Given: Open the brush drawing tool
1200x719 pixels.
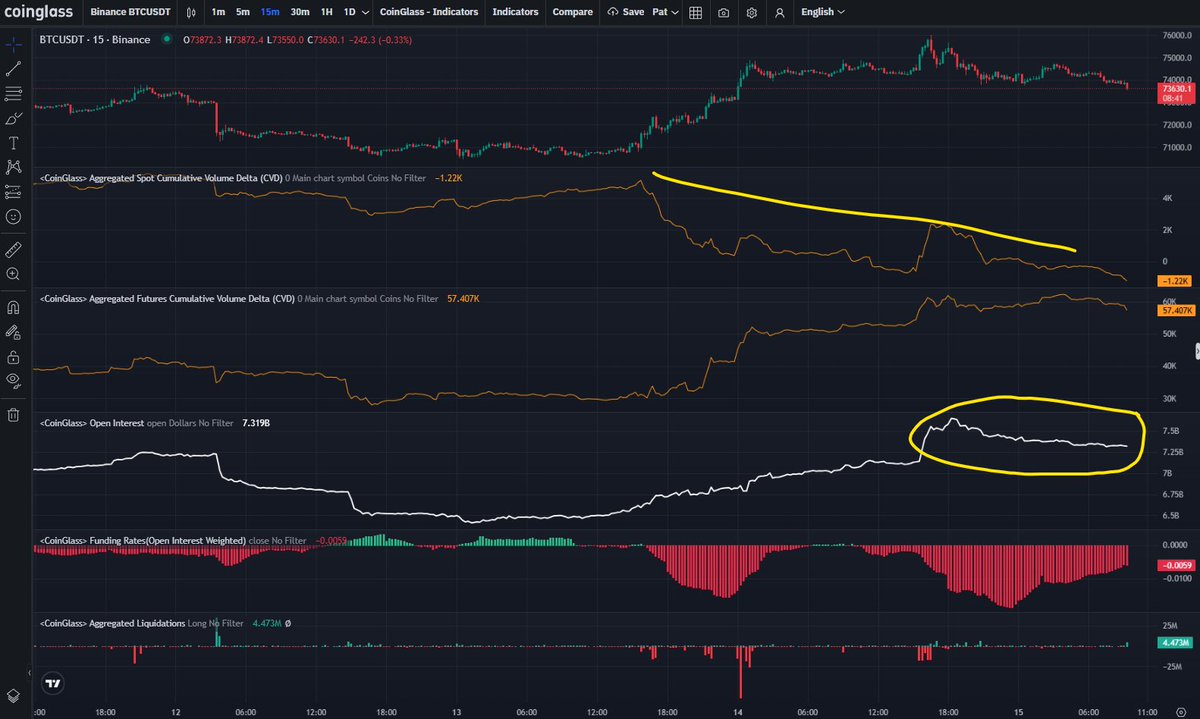Looking at the screenshot, I should pyautogui.click(x=13, y=118).
